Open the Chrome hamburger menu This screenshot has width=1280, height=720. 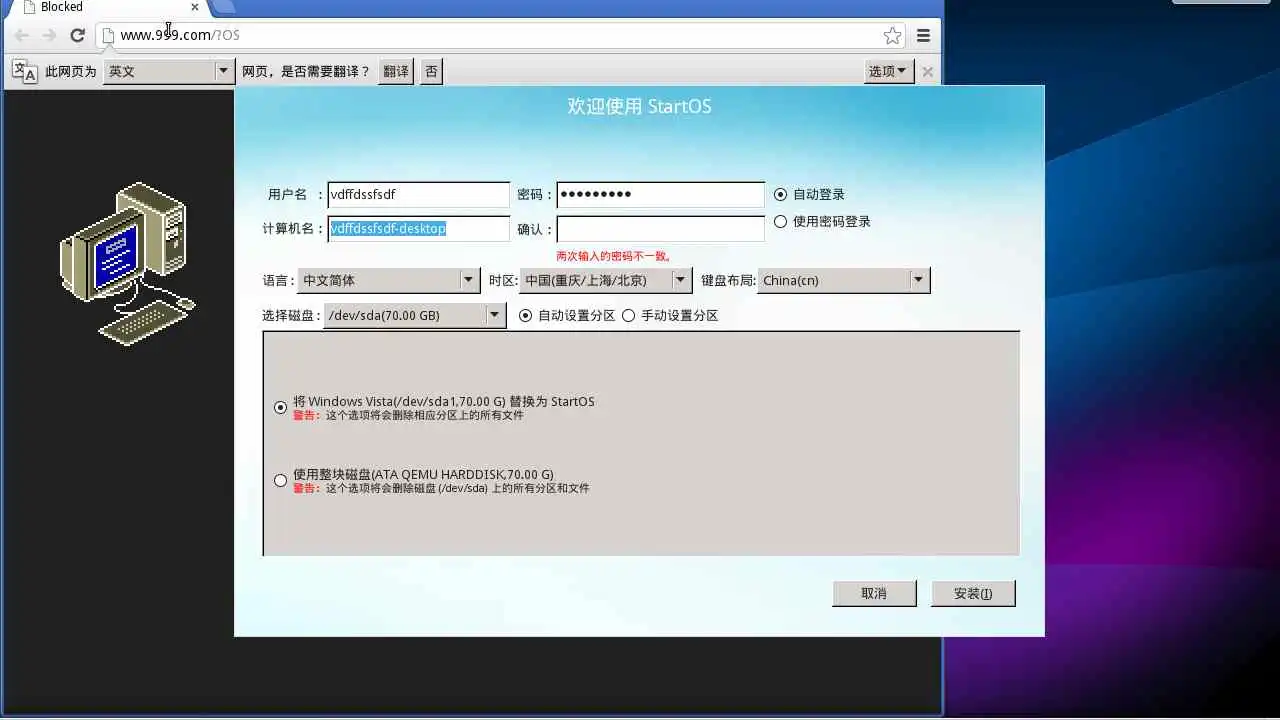point(923,36)
